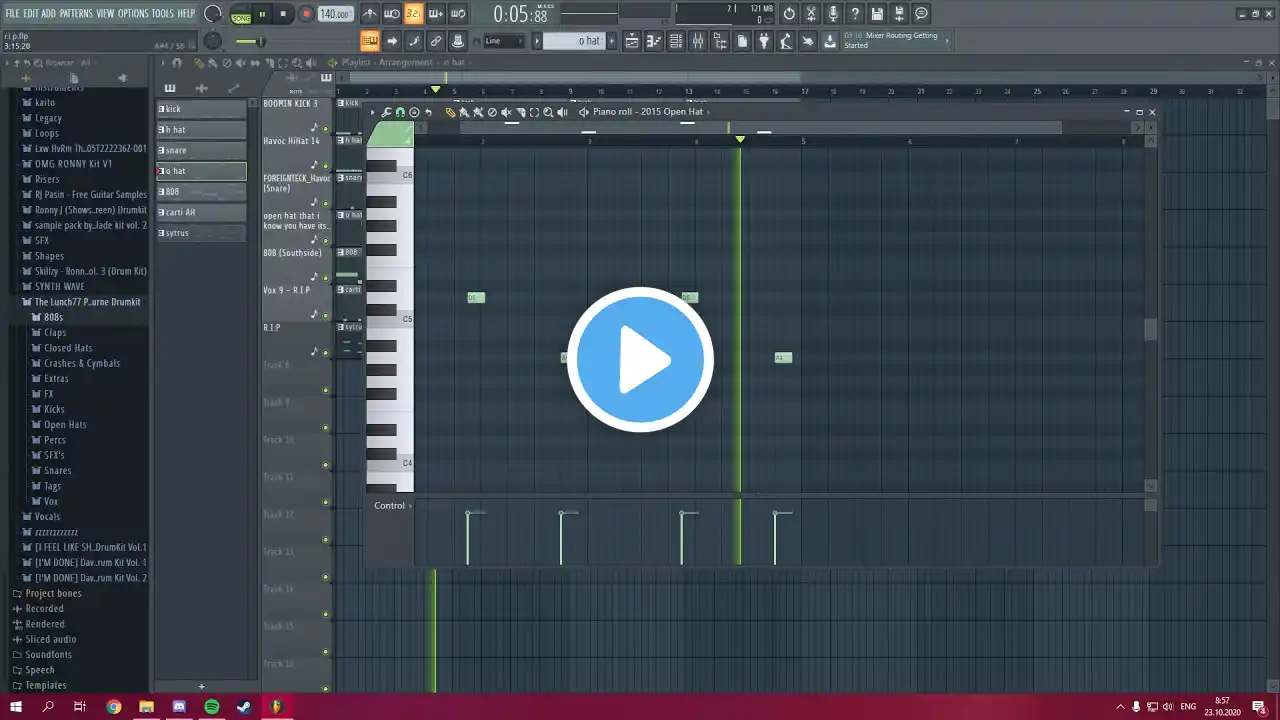Open the channel rack button
The width and height of the screenshot is (1280, 720).
coord(676,41)
